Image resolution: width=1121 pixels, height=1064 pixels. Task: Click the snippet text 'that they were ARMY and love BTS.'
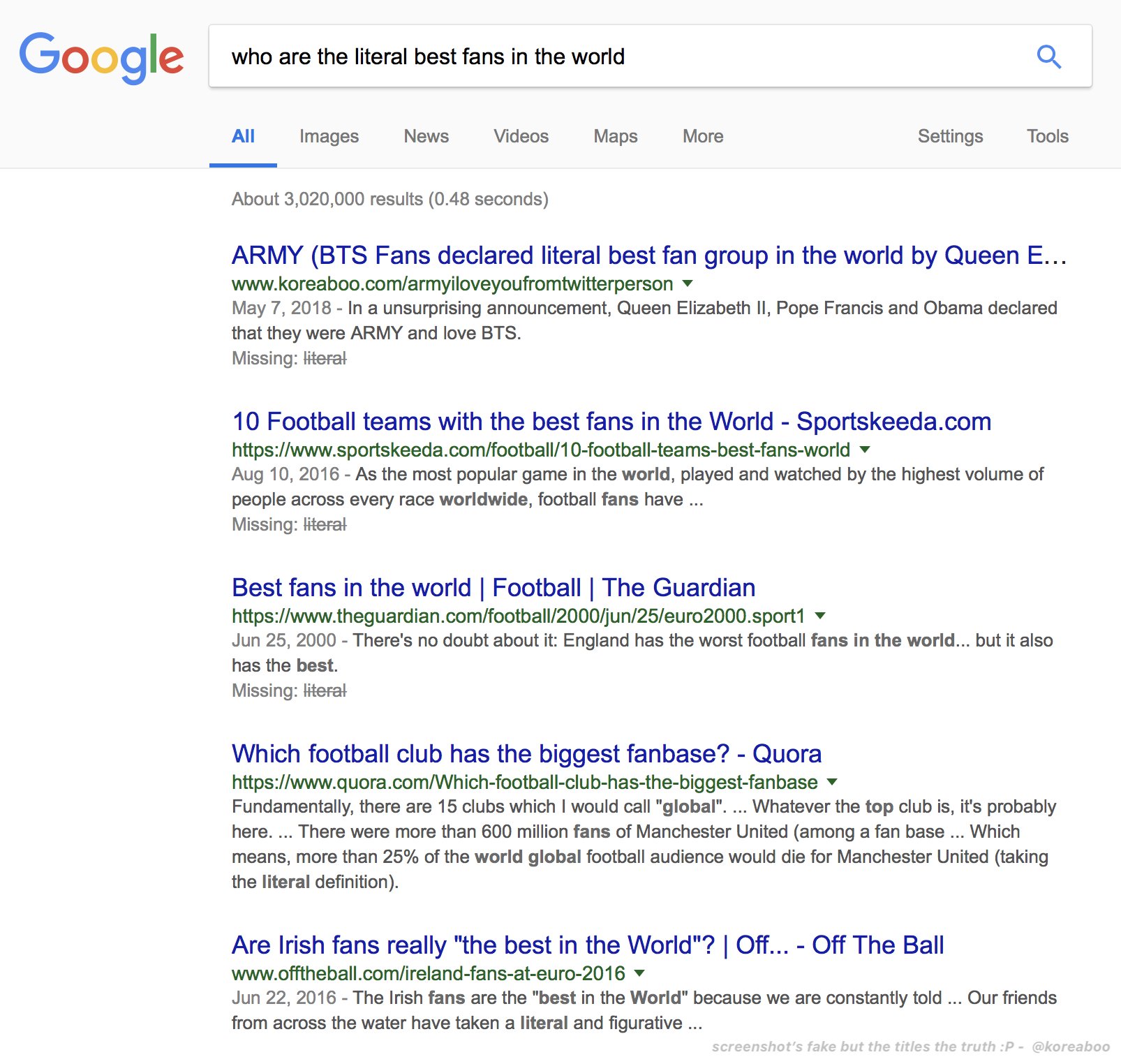[x=376, y=334]
